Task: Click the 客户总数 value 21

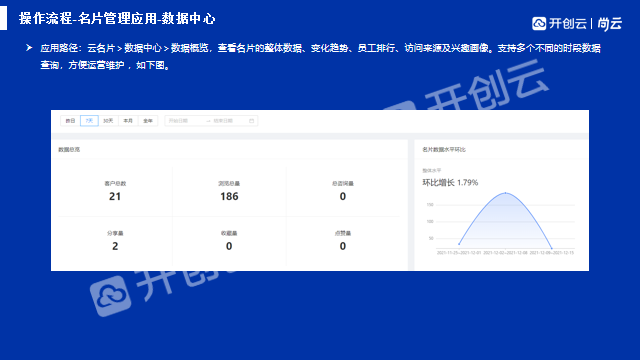Action: coord(115,196)
